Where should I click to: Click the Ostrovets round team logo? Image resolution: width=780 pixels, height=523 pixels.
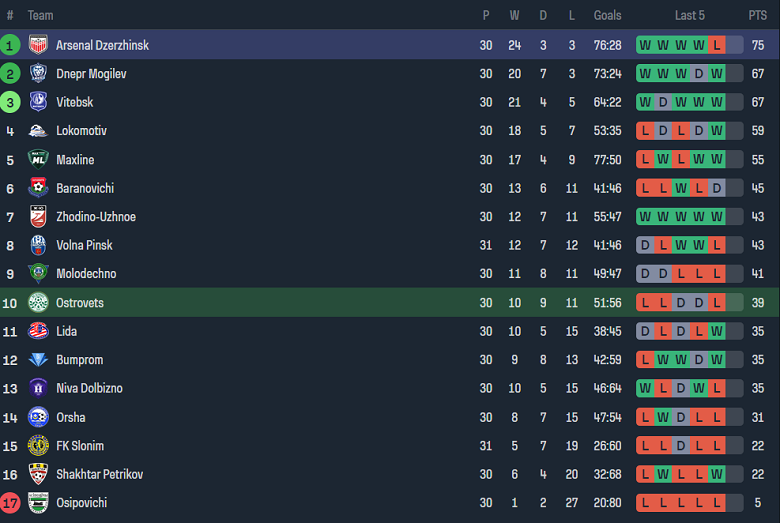click(x=38, y=303)
